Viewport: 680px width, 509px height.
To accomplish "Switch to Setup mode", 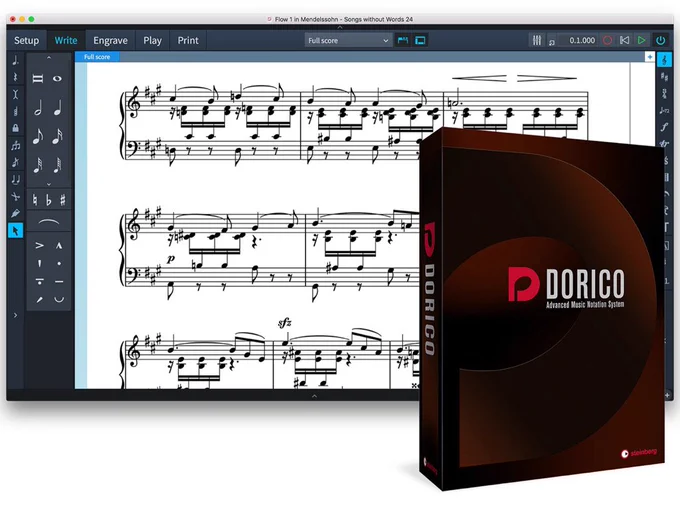I will [x=26, y=40].
